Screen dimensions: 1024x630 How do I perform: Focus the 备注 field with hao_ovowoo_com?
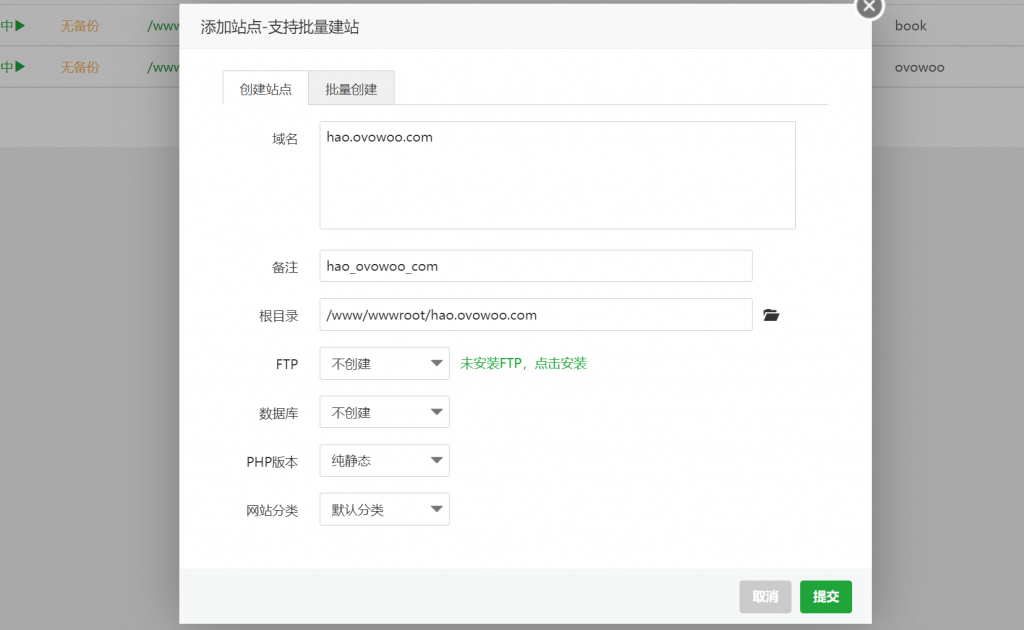pos(535,267)
